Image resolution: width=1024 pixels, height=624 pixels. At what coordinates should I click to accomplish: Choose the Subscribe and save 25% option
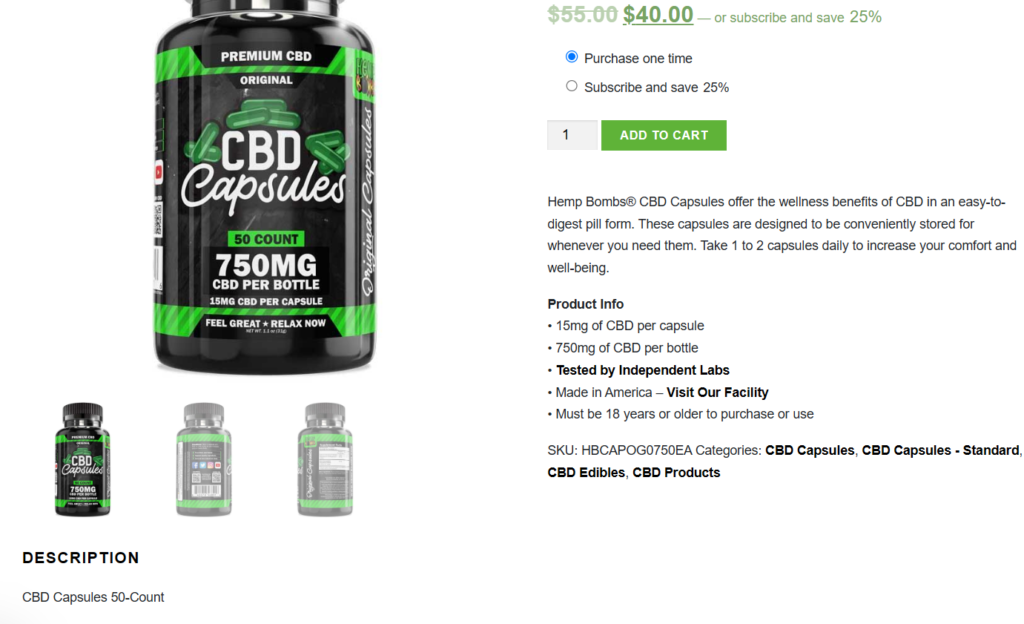click(x=571, y=86)
